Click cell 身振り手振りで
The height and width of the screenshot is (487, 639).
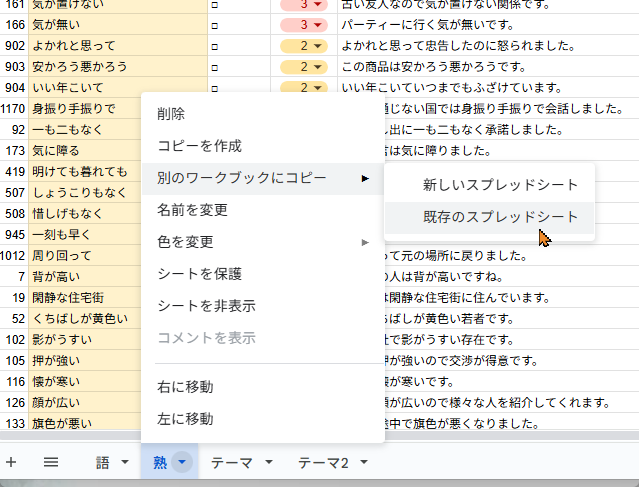(85, 109)
